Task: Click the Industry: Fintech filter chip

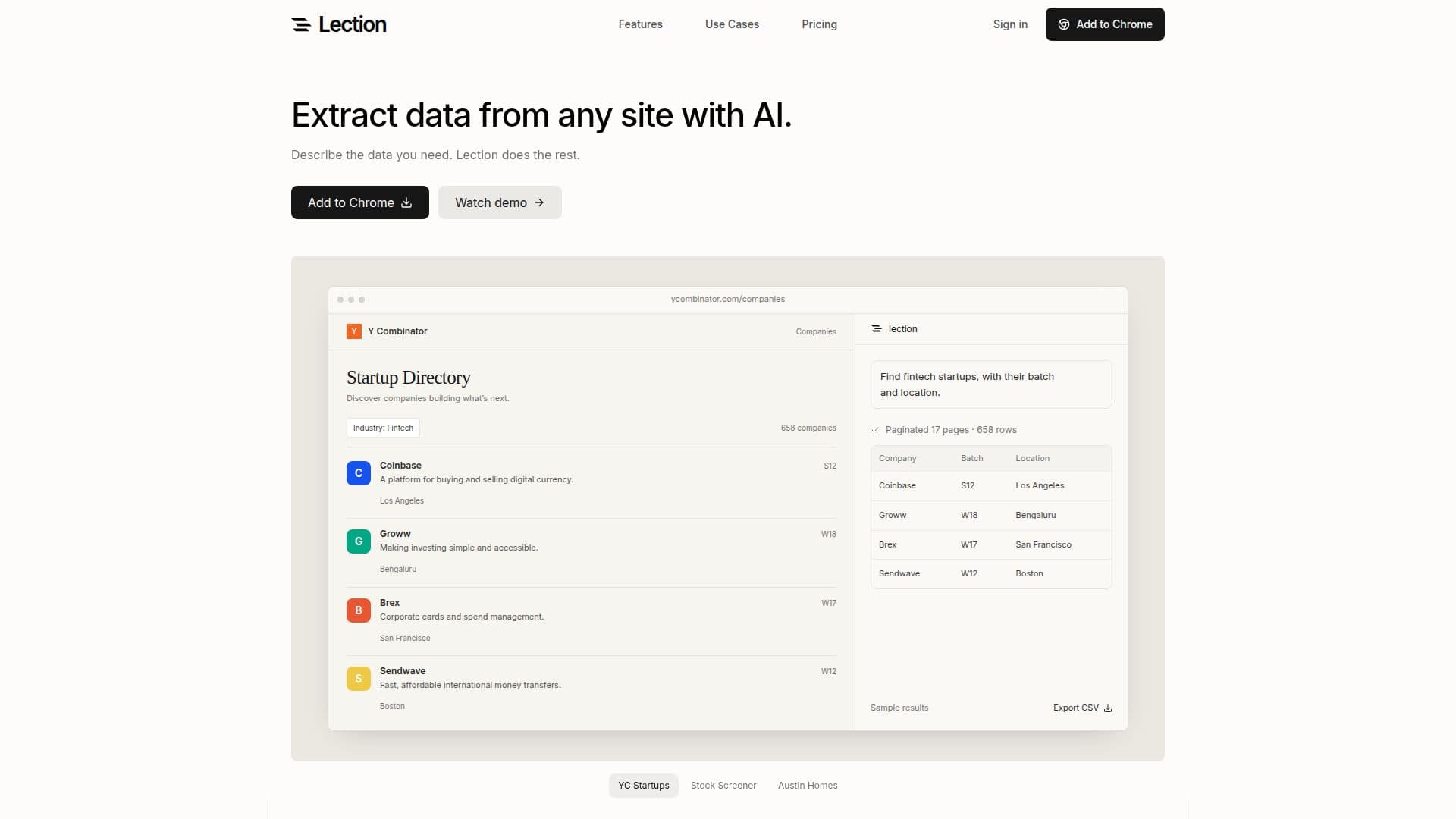Action: 383,428
